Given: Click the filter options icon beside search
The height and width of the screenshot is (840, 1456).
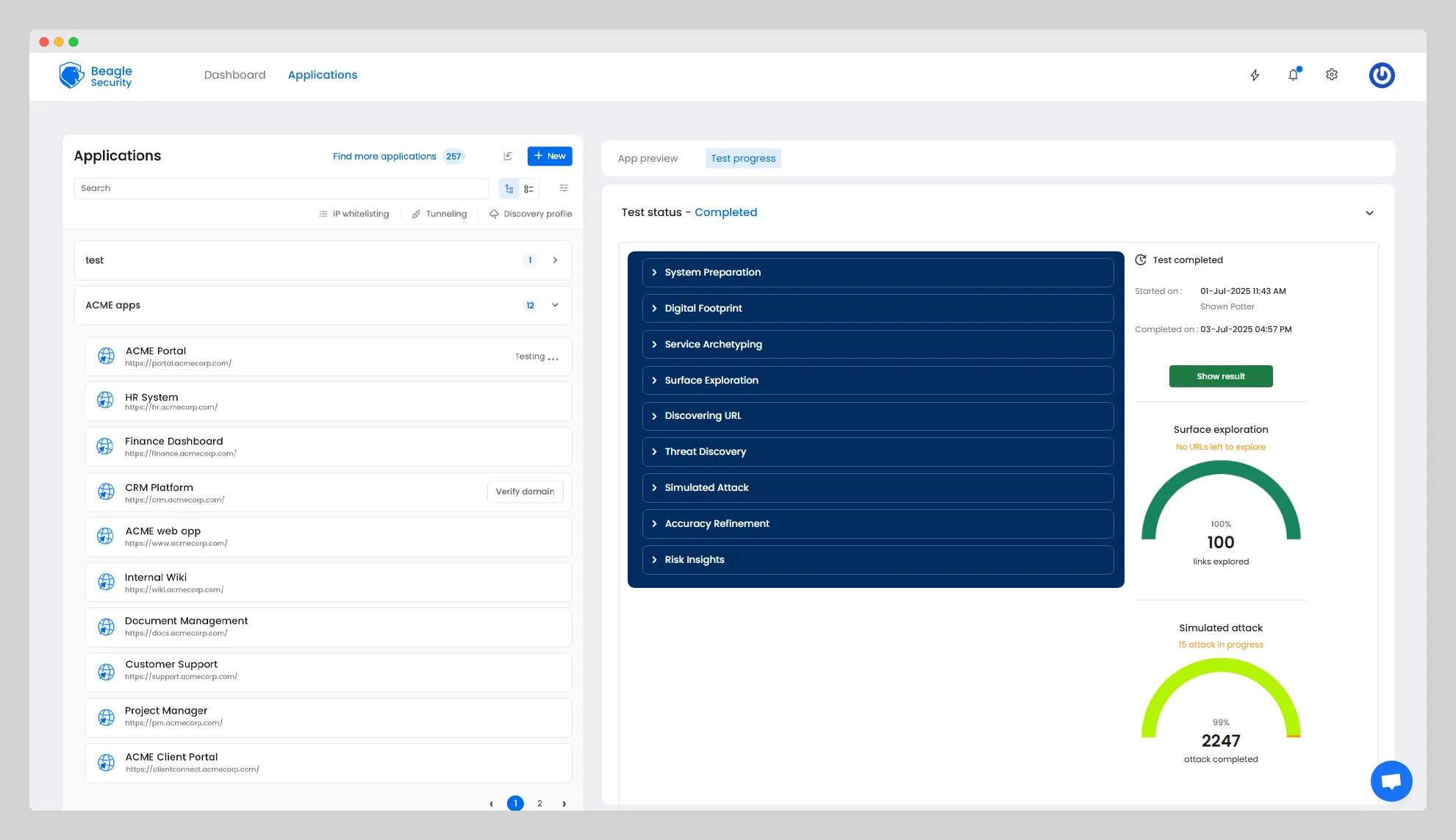Looking at the screenshot, I should coord(564,188).
